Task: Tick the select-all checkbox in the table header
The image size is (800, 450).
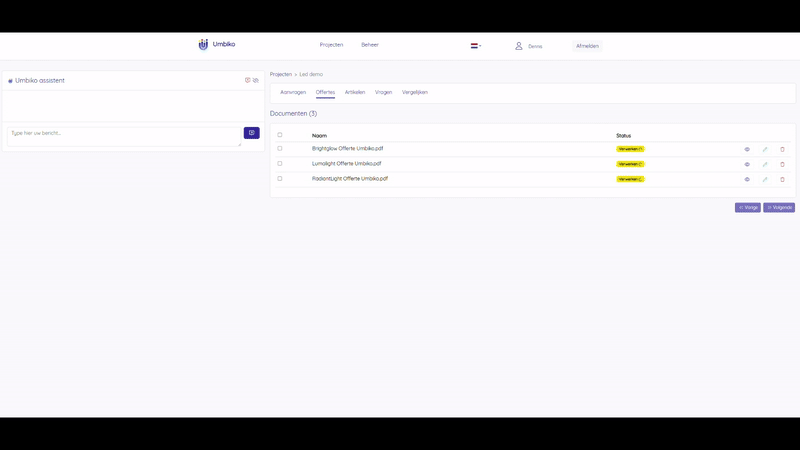Action: [x=280, y=135]
